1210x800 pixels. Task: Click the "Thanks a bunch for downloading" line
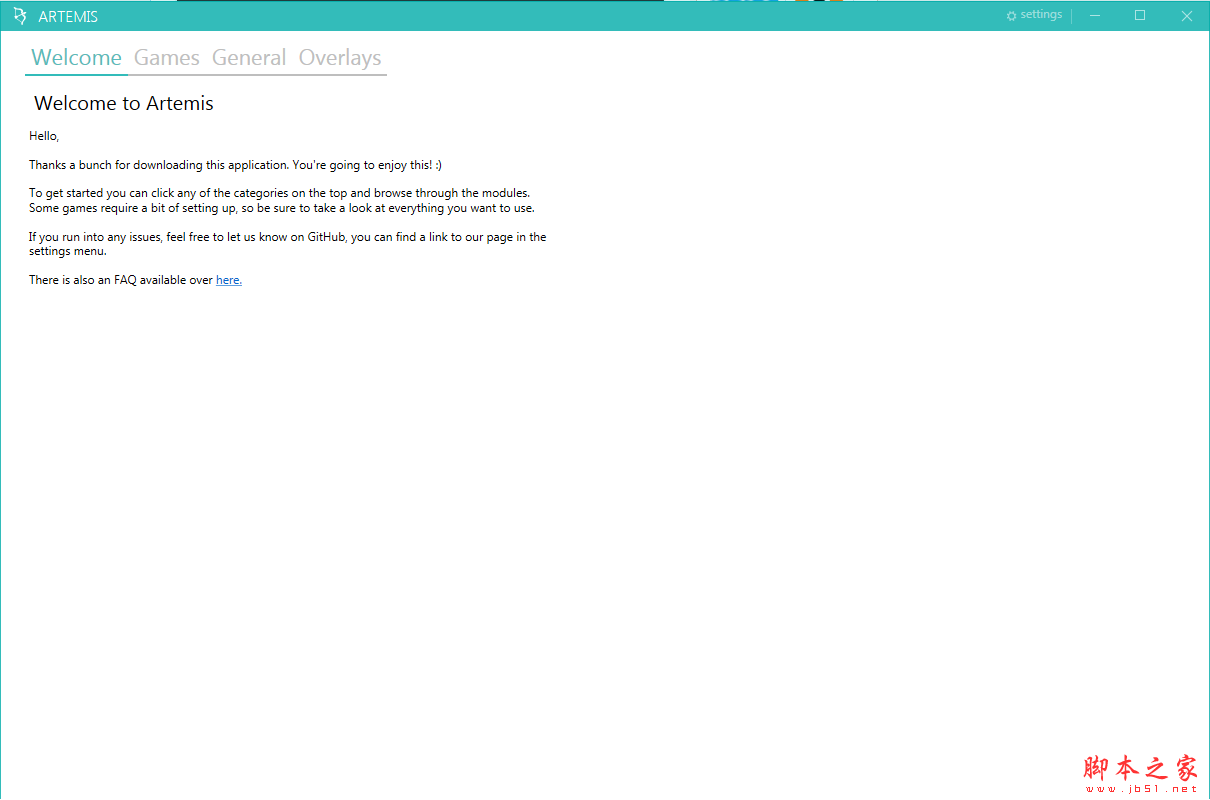[235, 165]
